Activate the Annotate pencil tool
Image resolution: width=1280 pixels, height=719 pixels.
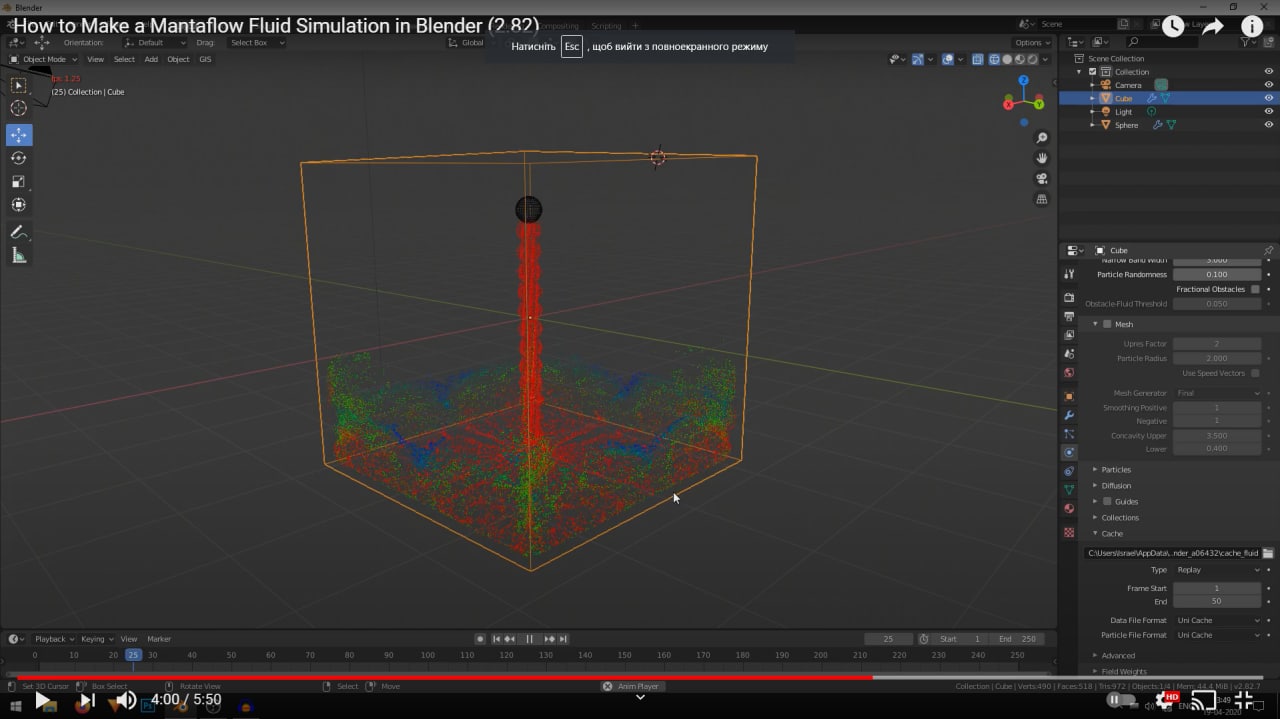tap(19, 232)
